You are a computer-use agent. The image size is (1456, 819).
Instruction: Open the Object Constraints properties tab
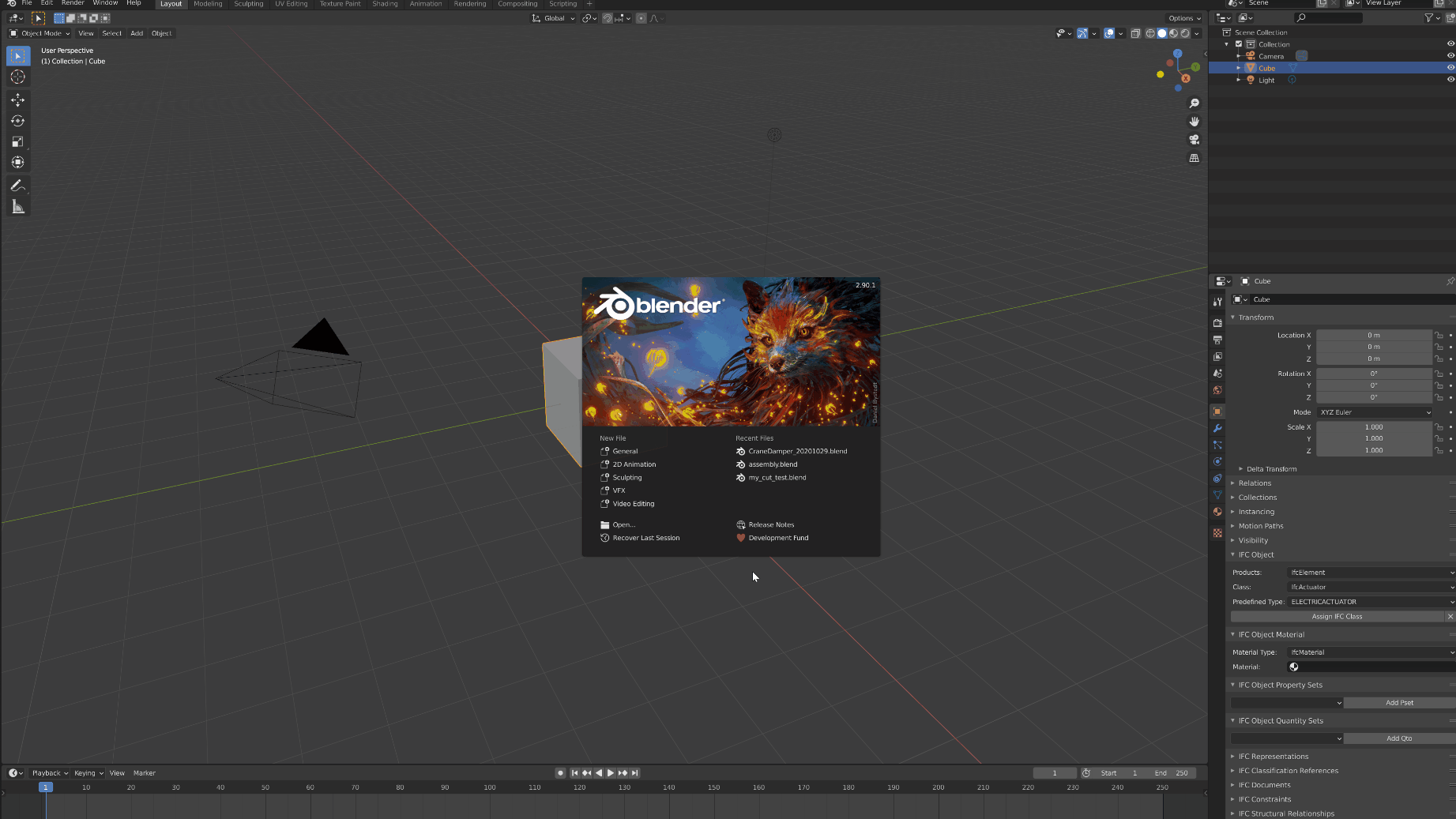coord(1217,479)
